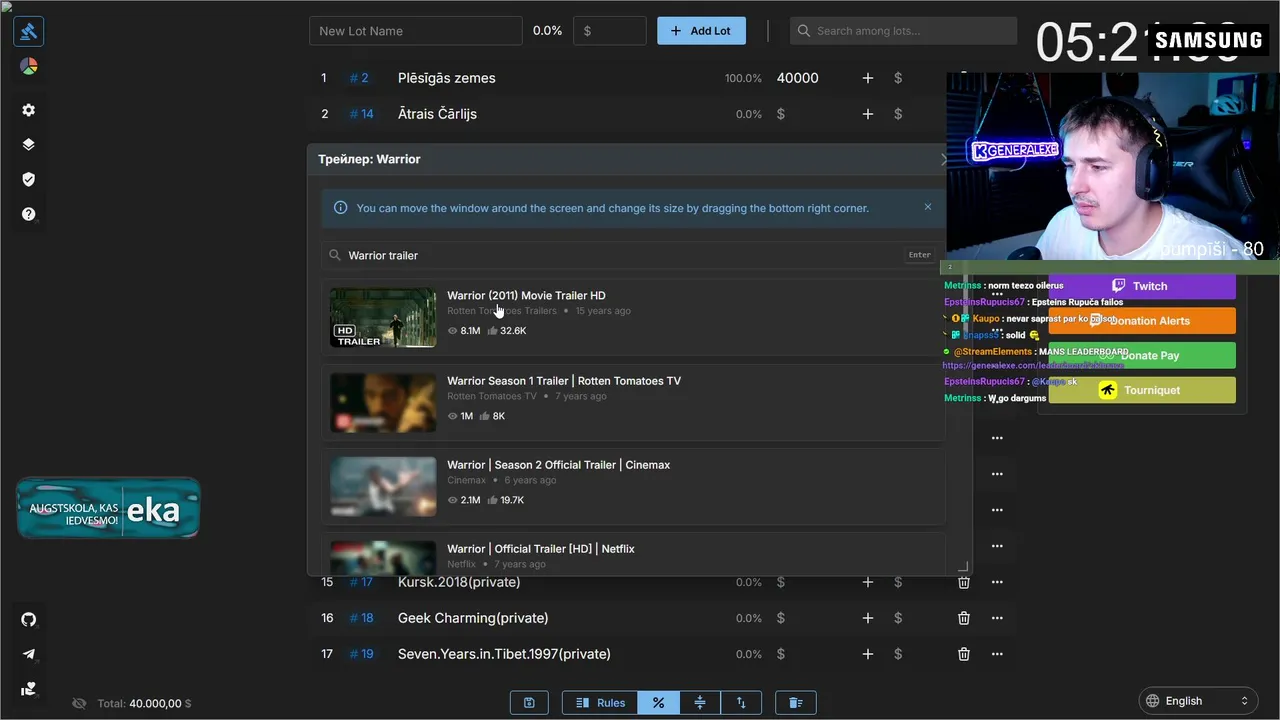Click the Season 2 Cinemax trailer thumbnail

coord(383,487)
